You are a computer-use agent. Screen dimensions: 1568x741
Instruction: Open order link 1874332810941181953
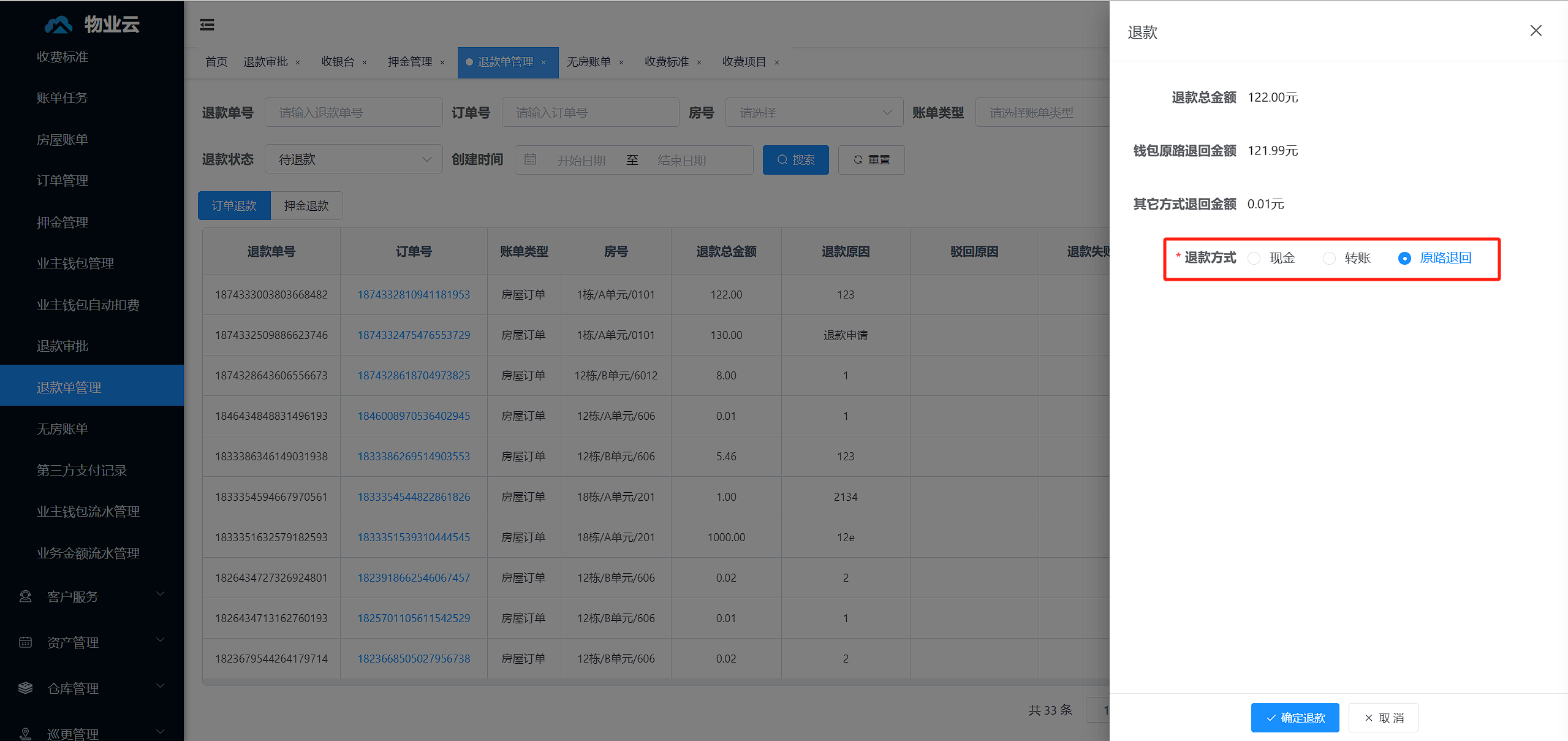point(414,294)
